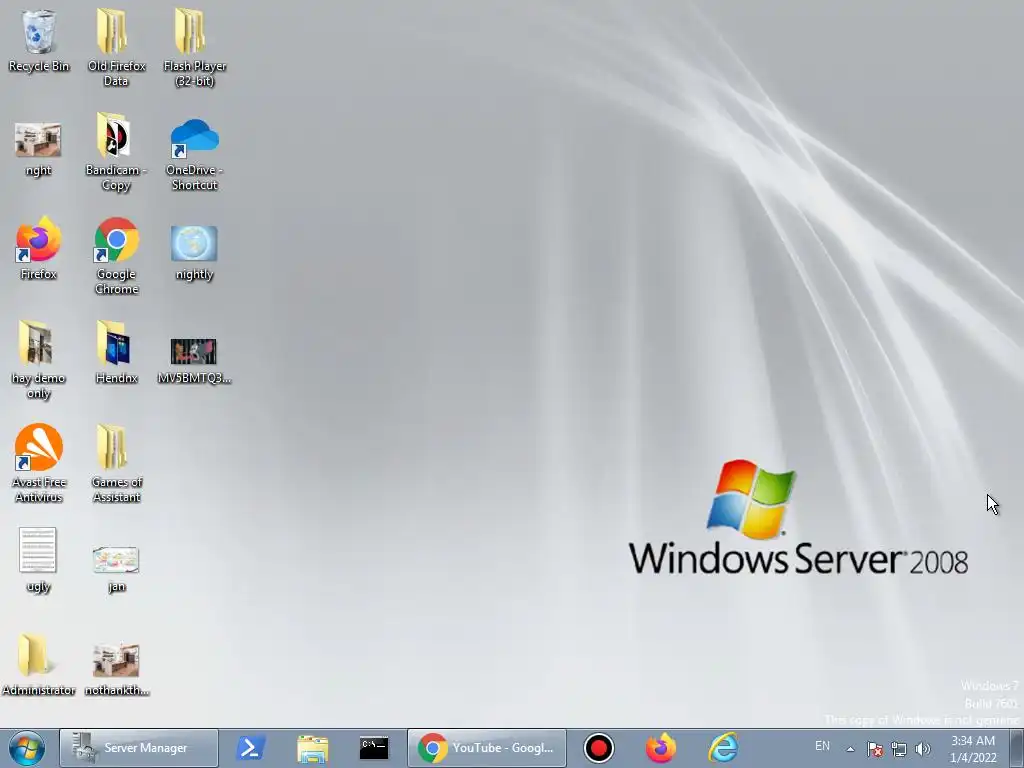Screen dimensions: 1024x768
Task: Select the nightly desktop icon
Action: (x=195, y=252)
